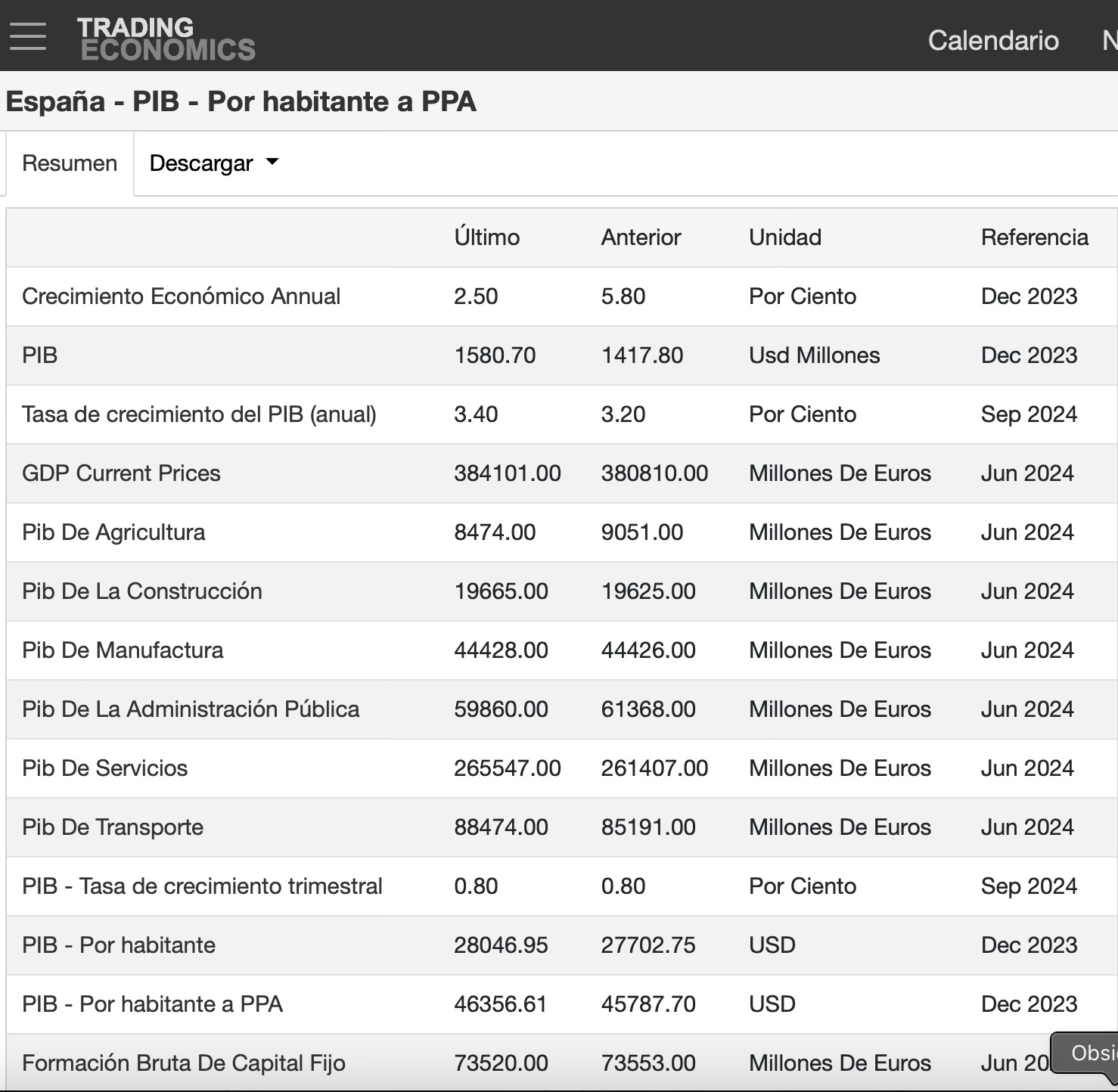This screenshot has height=1092, width=1118.
Task: Select the previous value 261407.00
Action: pyautogui.click(x=654, y=768)
